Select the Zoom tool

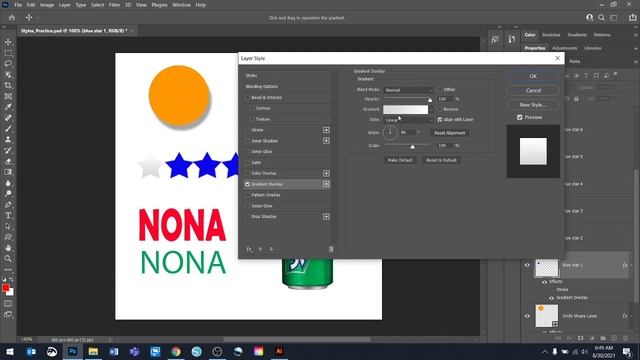click(x=8, y=259)
